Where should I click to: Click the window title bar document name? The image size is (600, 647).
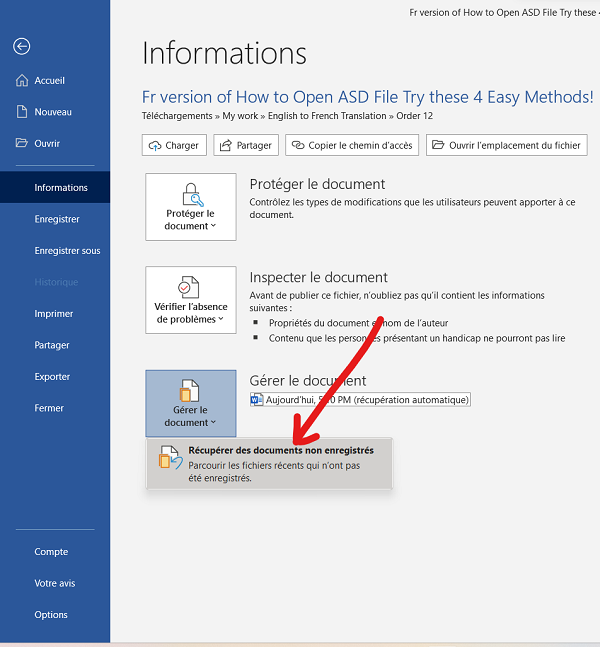click(x=503, y=13)
